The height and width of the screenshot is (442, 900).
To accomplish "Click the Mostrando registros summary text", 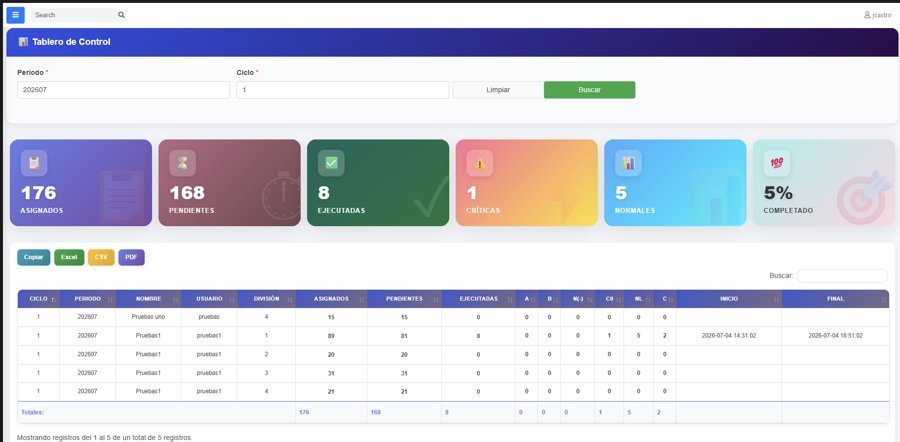I will tap(104, 437).
